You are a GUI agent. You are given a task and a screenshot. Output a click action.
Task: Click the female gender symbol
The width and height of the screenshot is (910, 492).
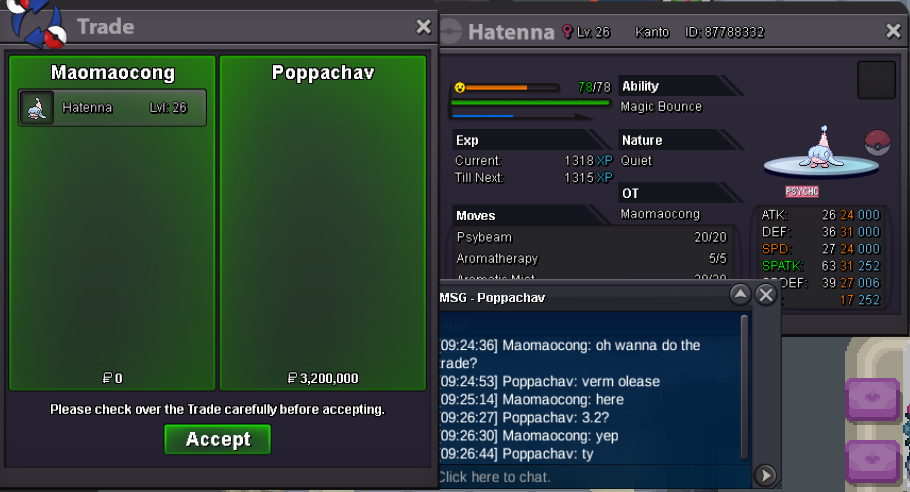(x=568, y=32)
